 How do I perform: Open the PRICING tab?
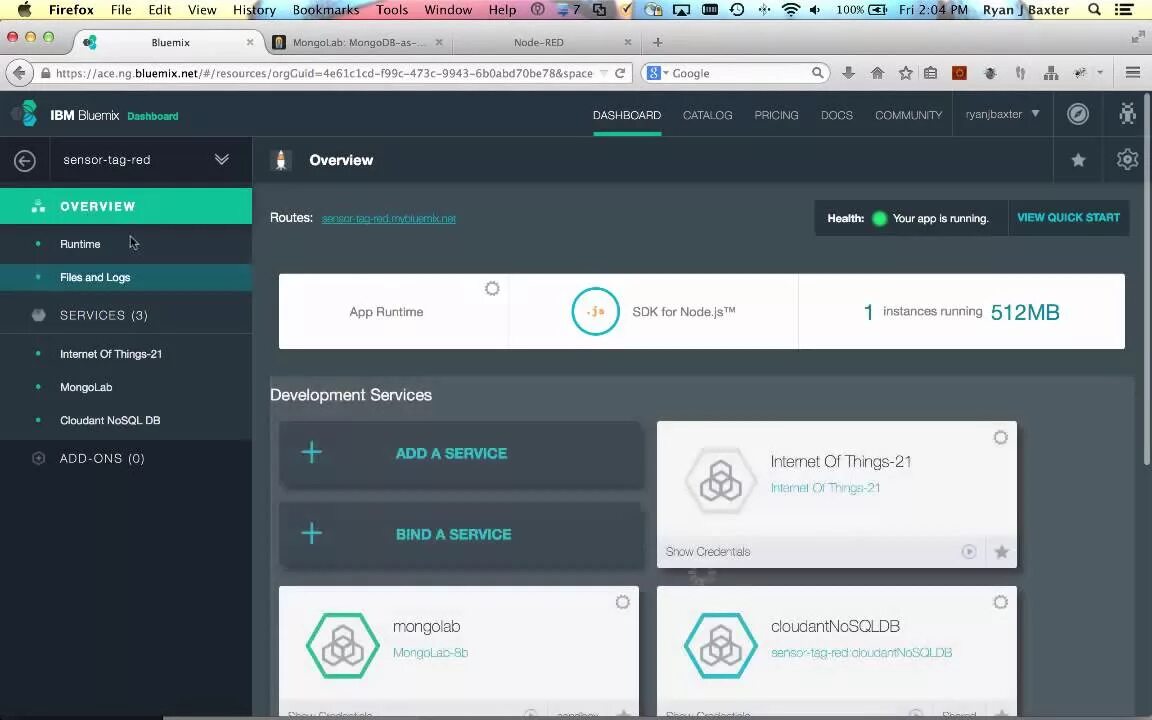[x=776, y=115]
